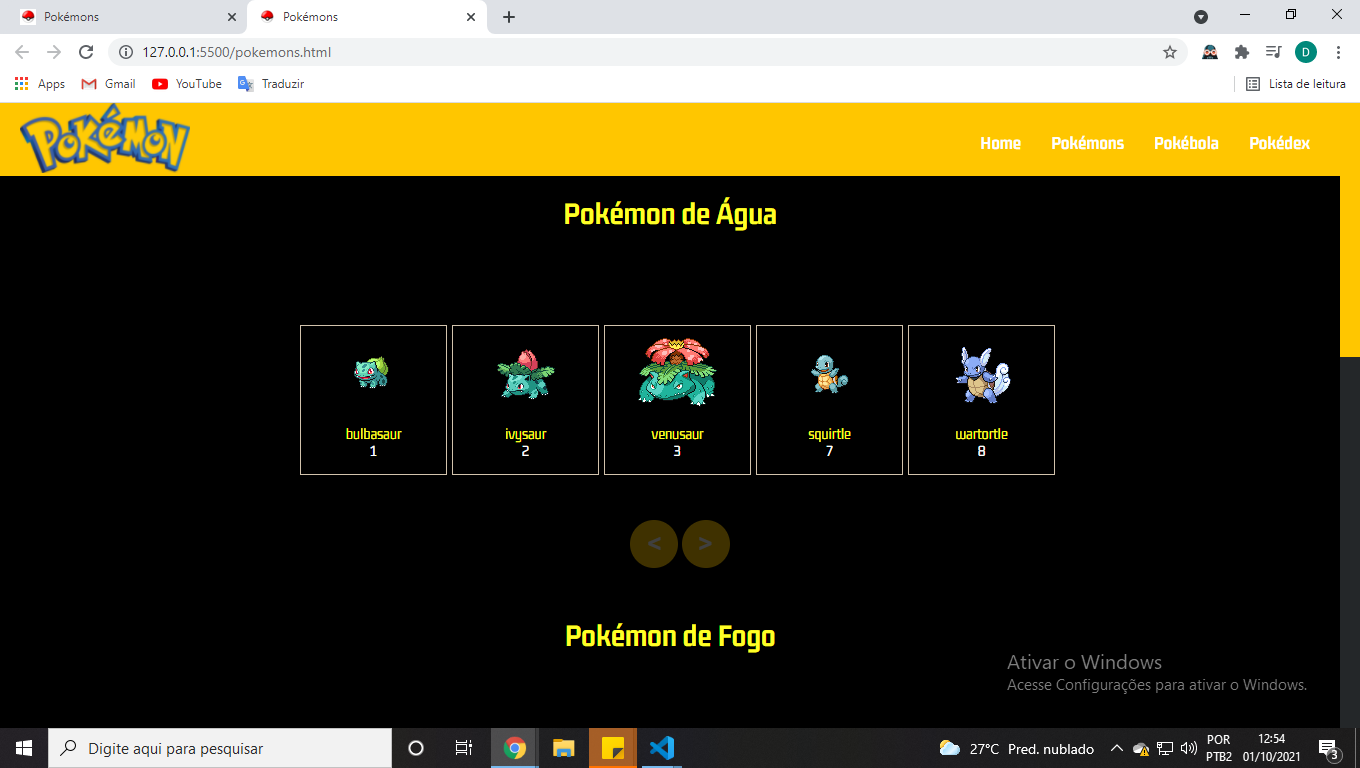1360x768 pixels.
Task: Go back in browser history
Action: (x=22, y=52)
